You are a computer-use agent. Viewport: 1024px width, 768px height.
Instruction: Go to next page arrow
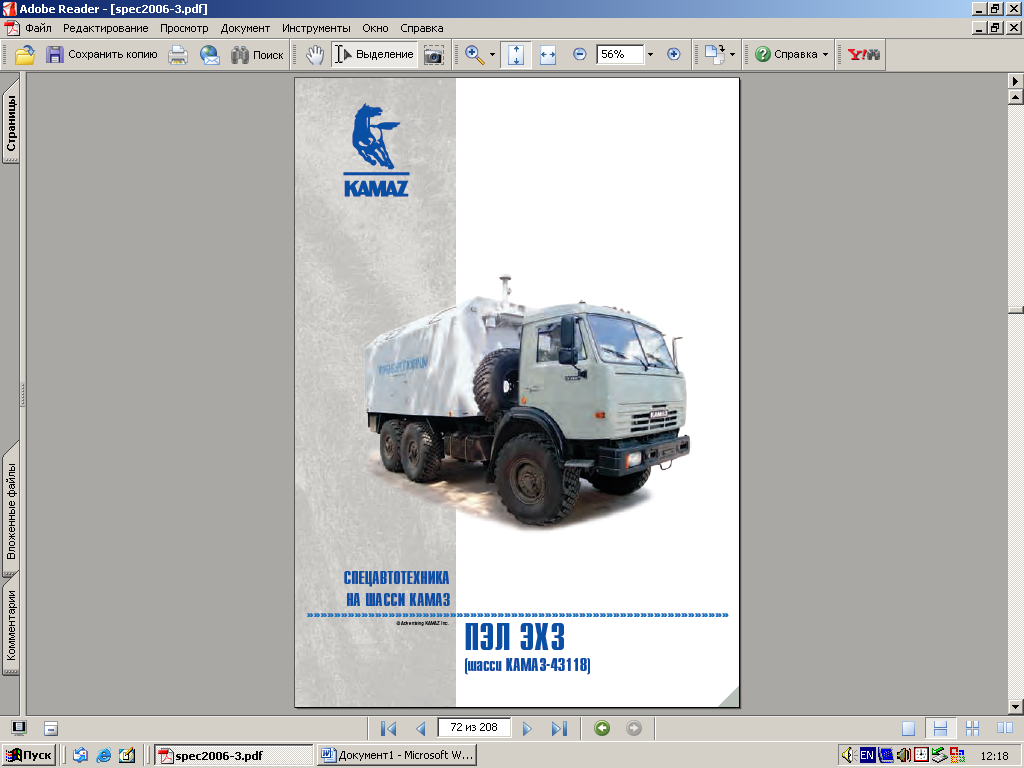(x=527, y=728)
